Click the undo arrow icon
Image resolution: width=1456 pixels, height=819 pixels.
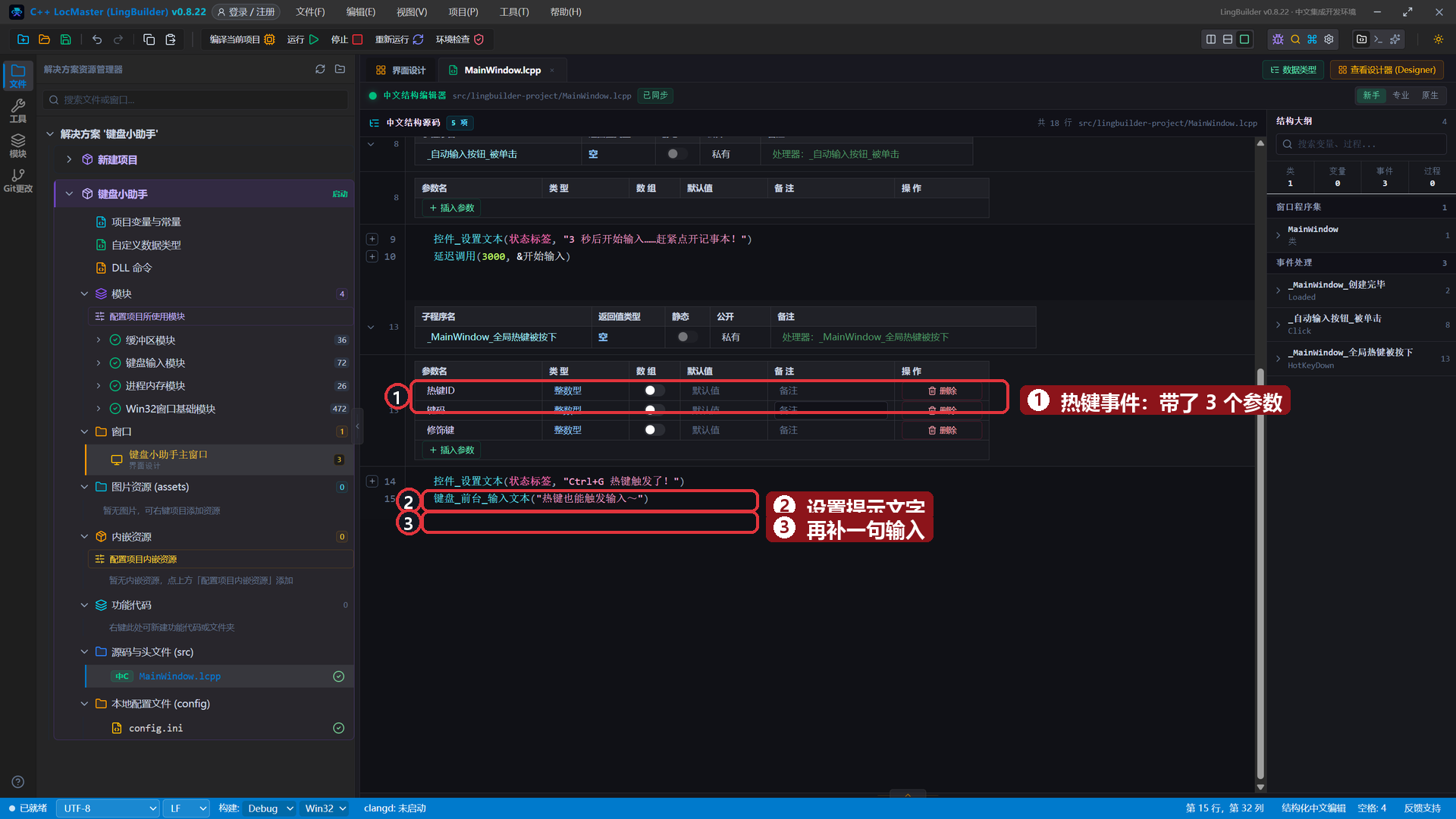tap(97, 39)
